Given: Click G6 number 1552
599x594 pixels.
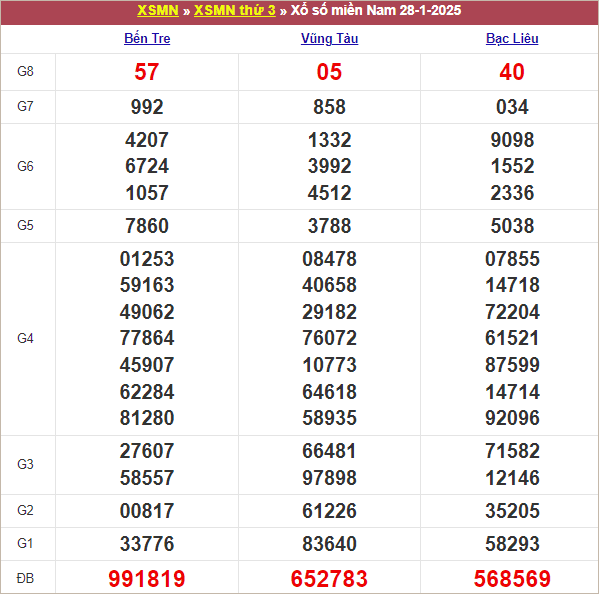Looking at the screenshot, I should (512, 166).
